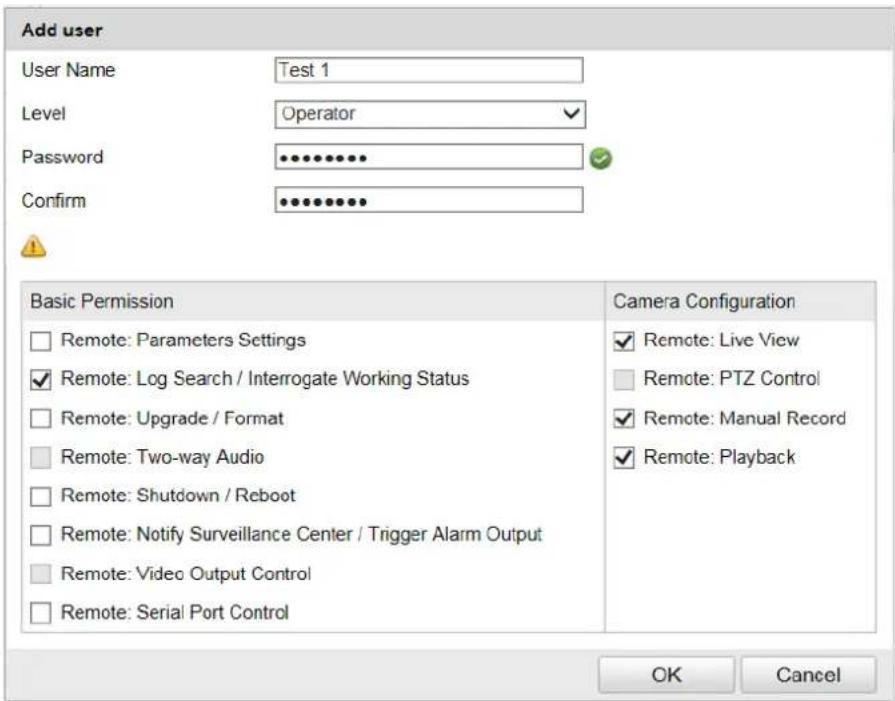
Task: Enable Remote: Serial Port Control checkbox
Action: coord(41,613)
